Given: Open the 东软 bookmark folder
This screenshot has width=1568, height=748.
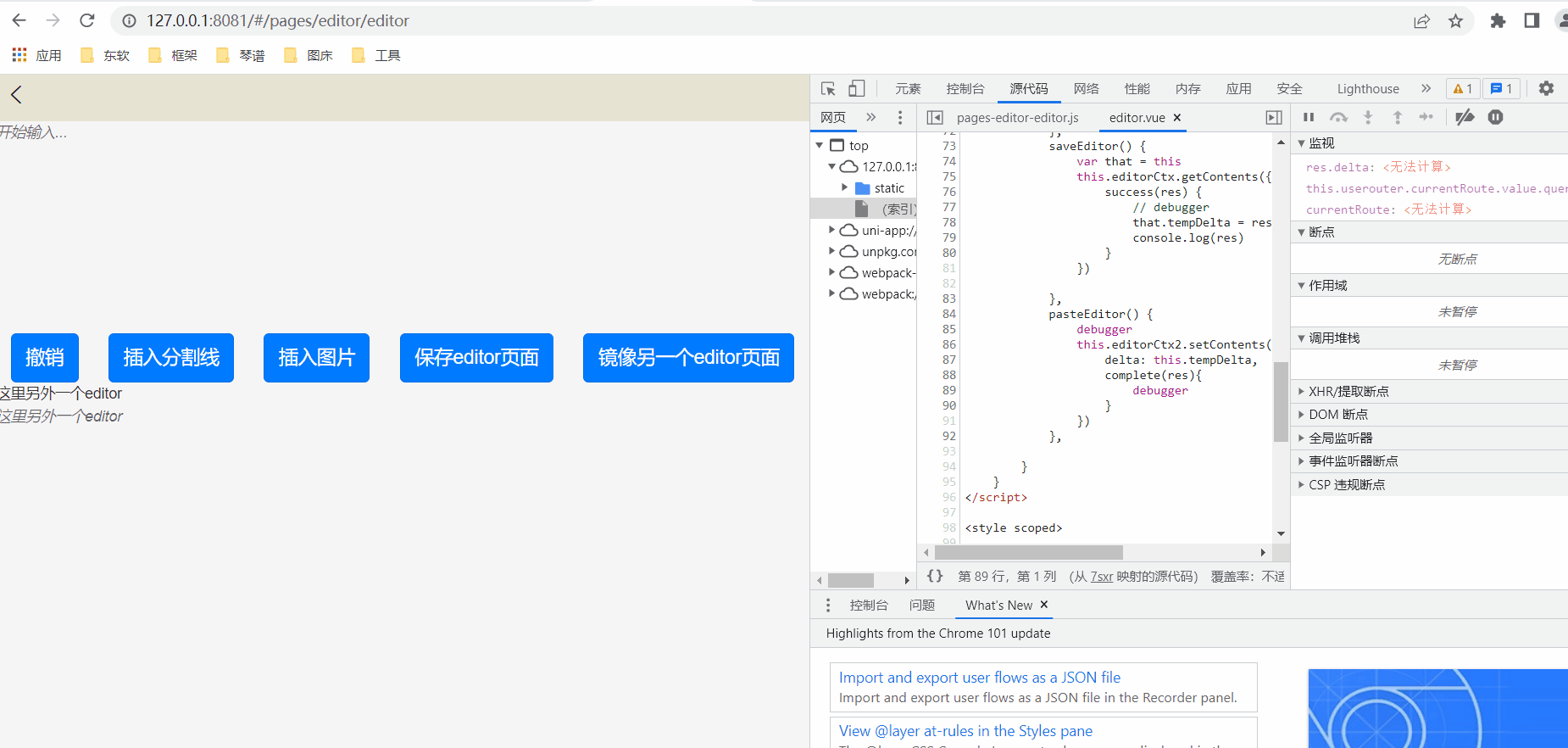Looking at the screenshot, I should tap(104, 55).
